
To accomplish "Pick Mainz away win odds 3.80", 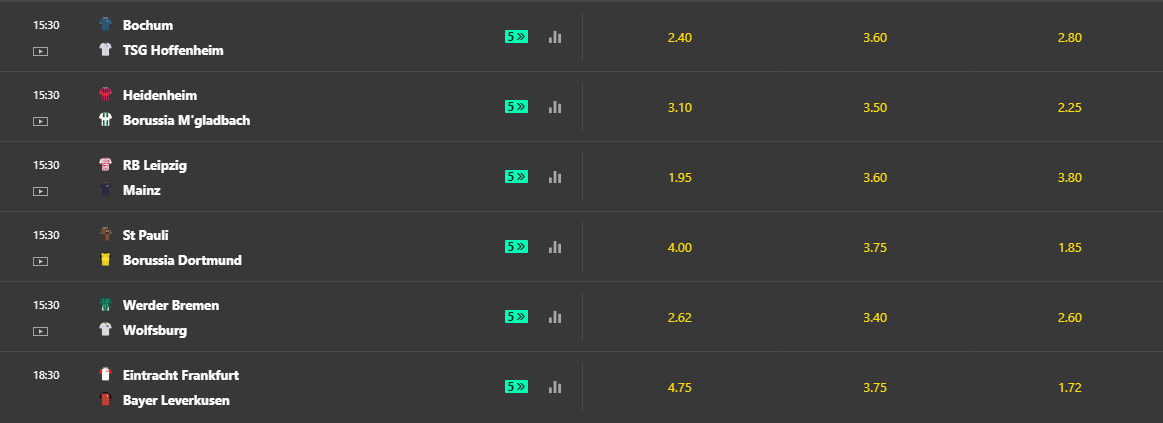I will click(1070, 177).
